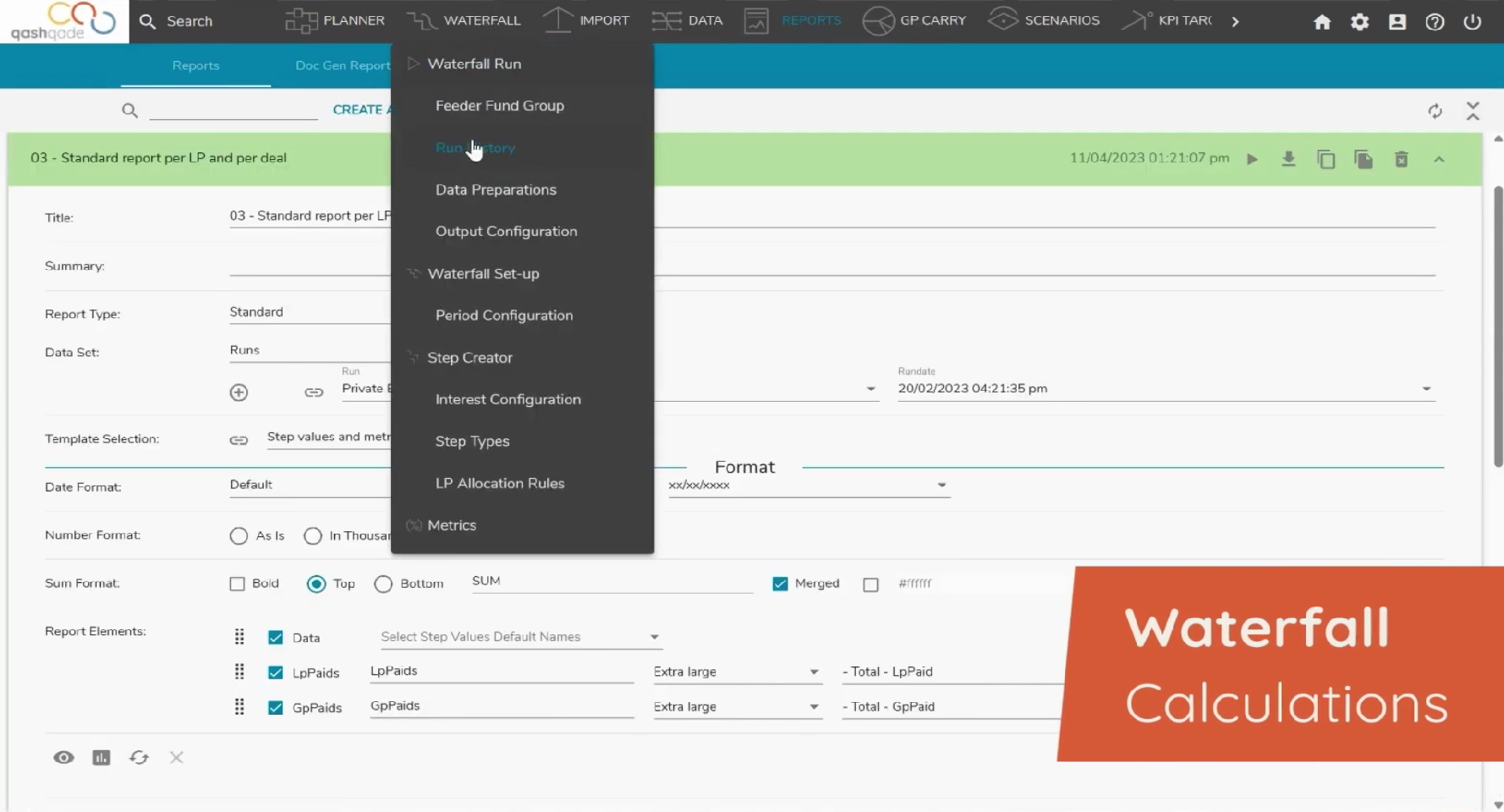Click the duplicate pages icon in report header

coord(1364,159)
